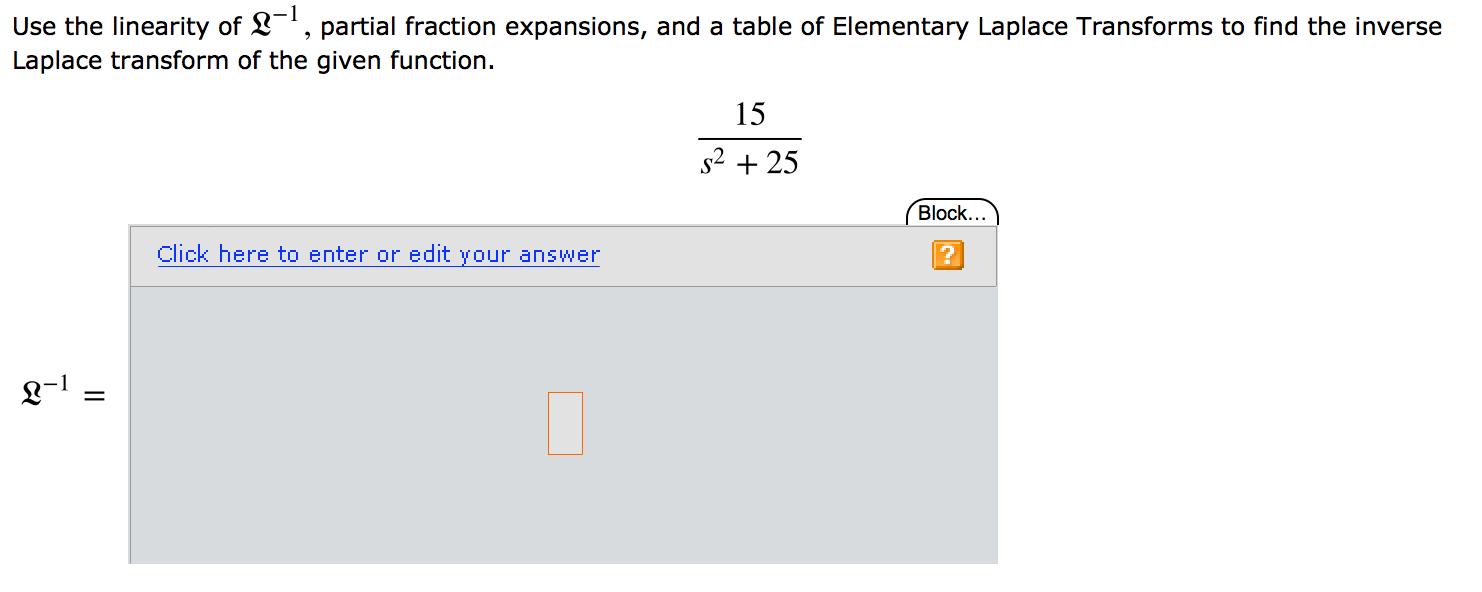
Task: Select the empty answer placeholder rectangle
Action: click(565, 423)
